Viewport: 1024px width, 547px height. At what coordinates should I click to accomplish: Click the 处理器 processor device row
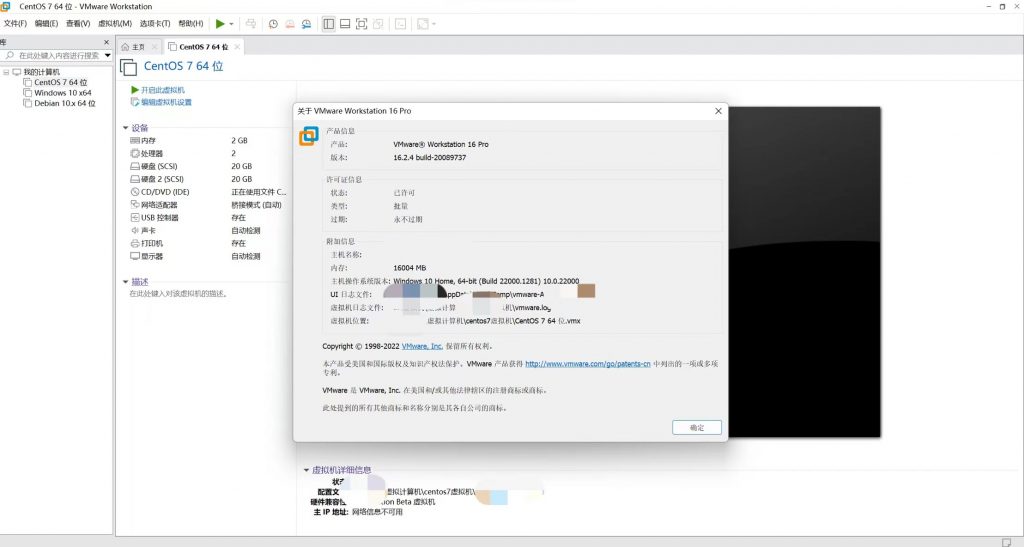[x=209, y=153]
